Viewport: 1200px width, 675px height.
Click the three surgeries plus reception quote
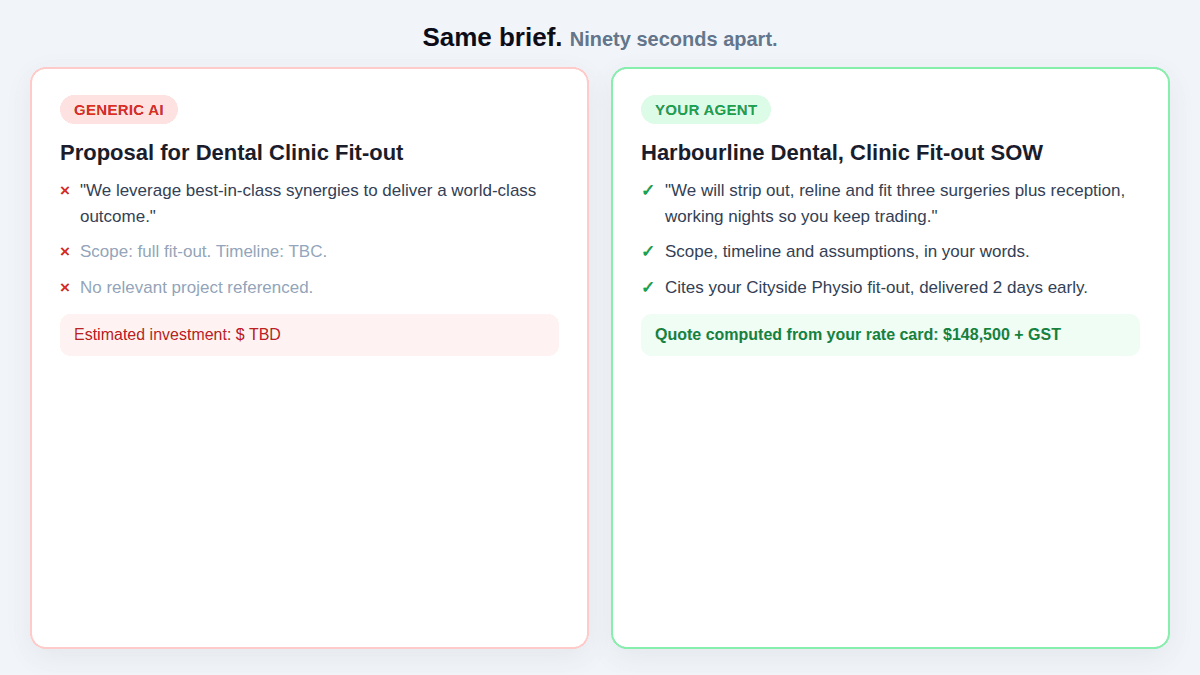tap(895, 203)
